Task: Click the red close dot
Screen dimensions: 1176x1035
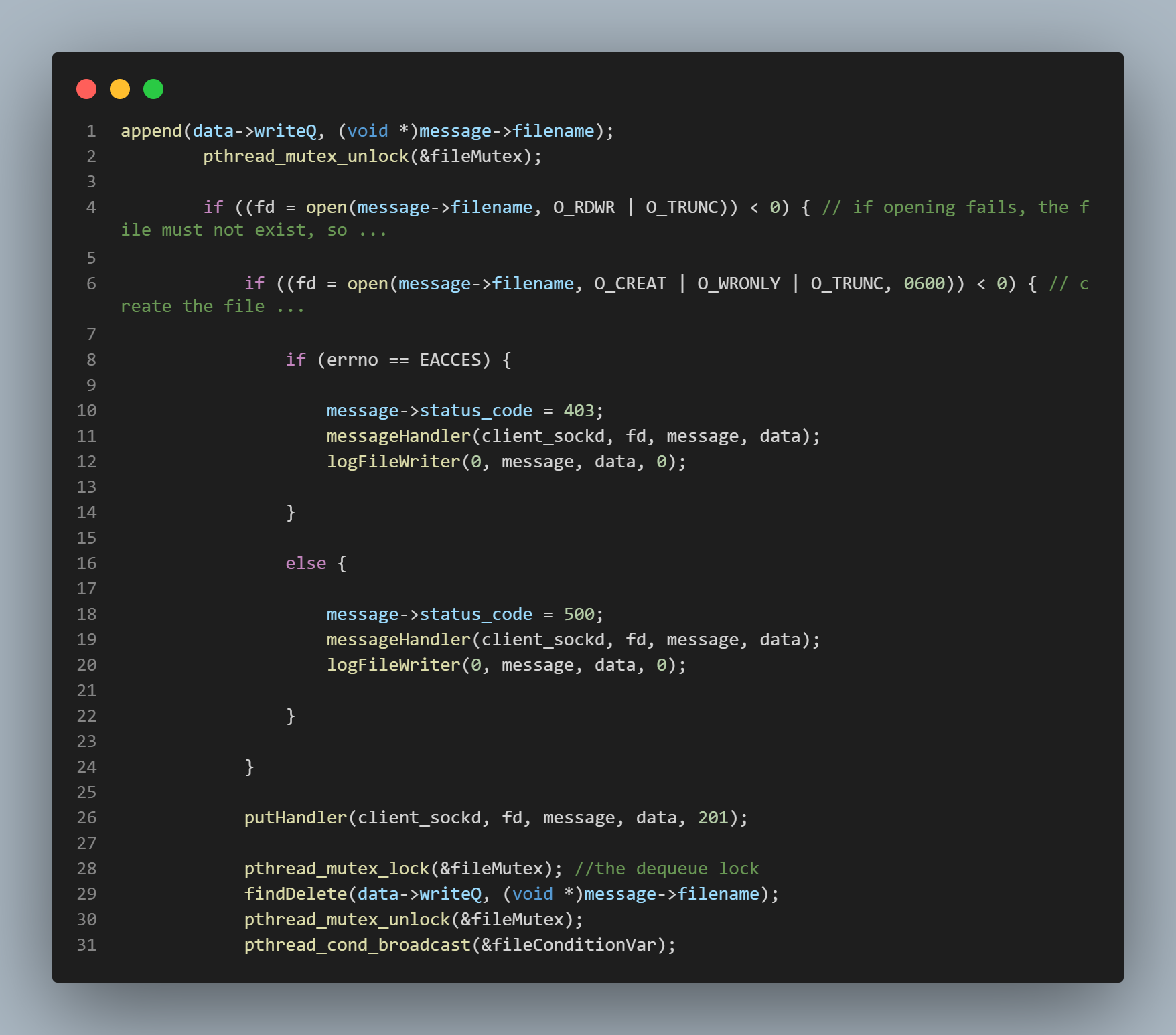Action: pos(86,89)
